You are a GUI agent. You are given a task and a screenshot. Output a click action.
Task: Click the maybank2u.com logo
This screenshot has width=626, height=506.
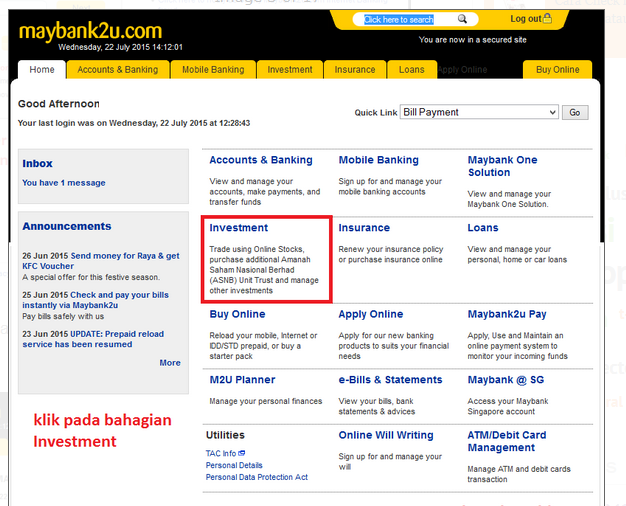pos(91,31)
